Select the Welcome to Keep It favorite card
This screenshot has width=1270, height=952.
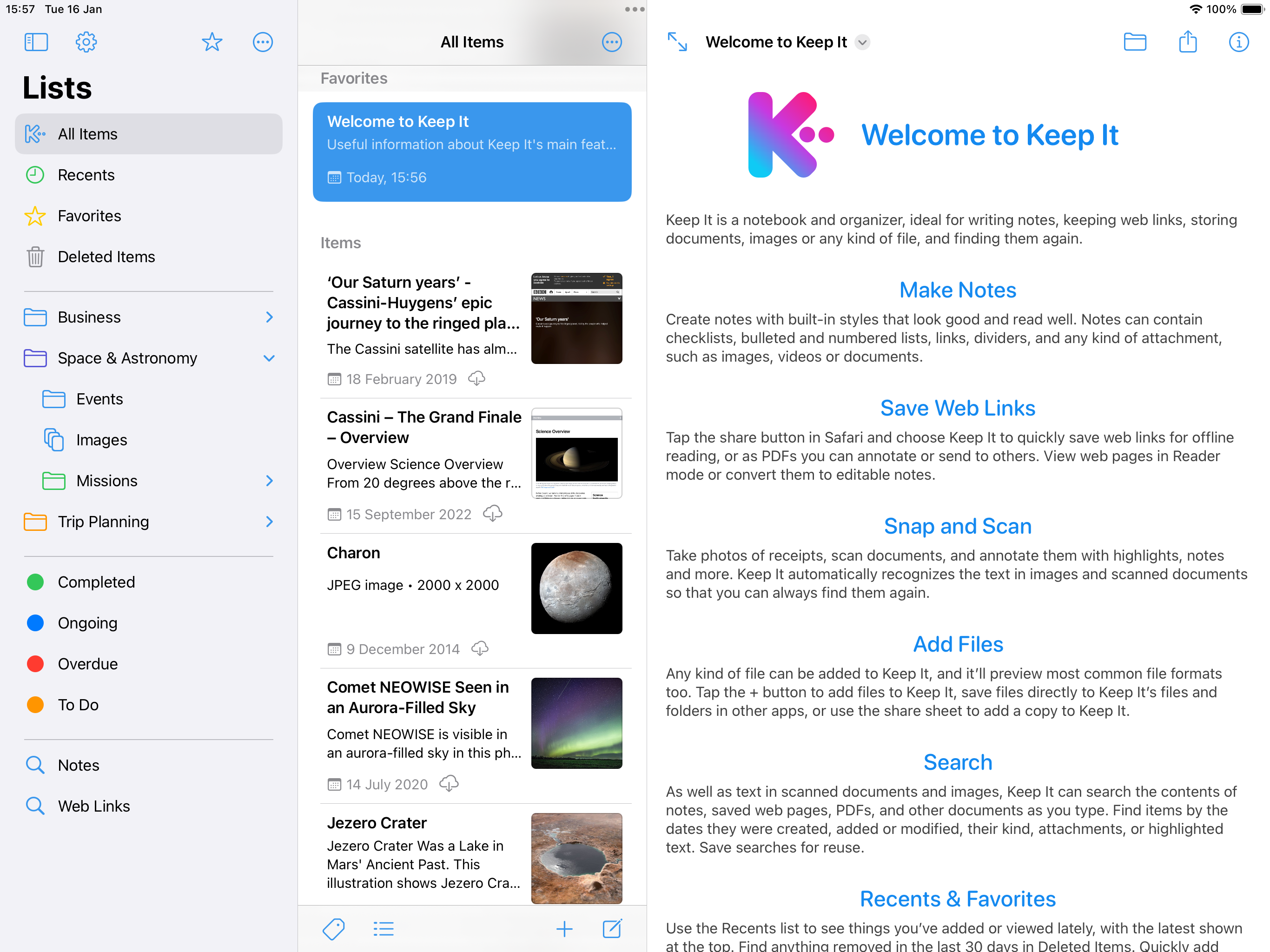472,152
